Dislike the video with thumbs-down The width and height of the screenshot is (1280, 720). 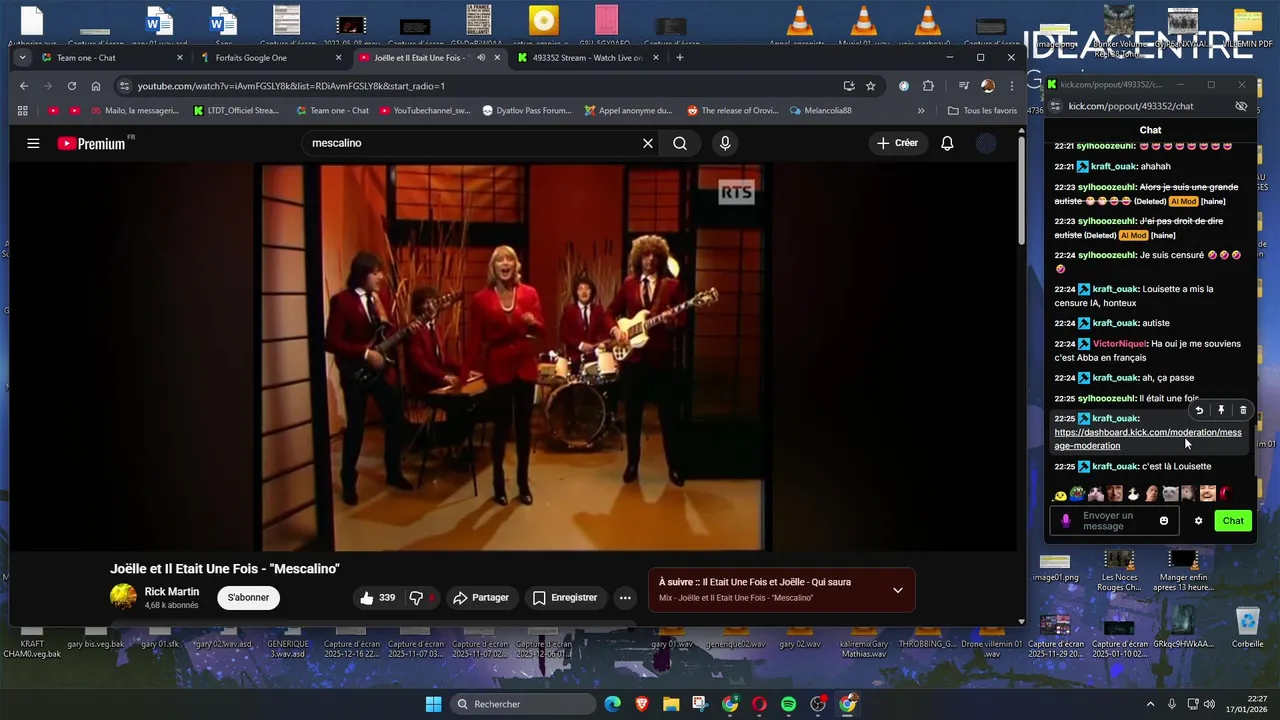point(417,598)
